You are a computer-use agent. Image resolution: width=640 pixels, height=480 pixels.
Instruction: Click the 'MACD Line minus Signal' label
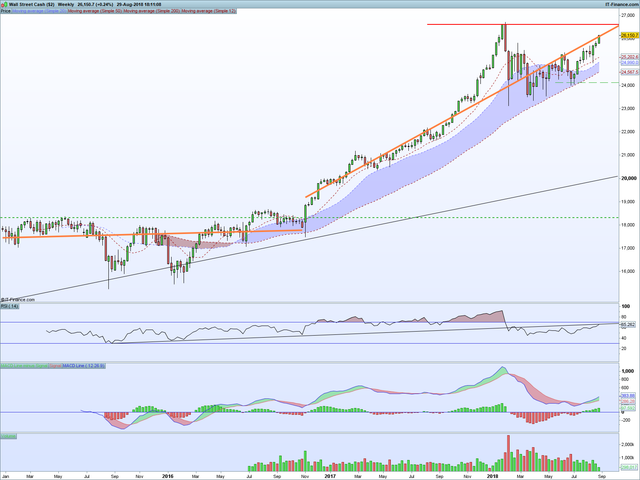click(x=24, y=366)
